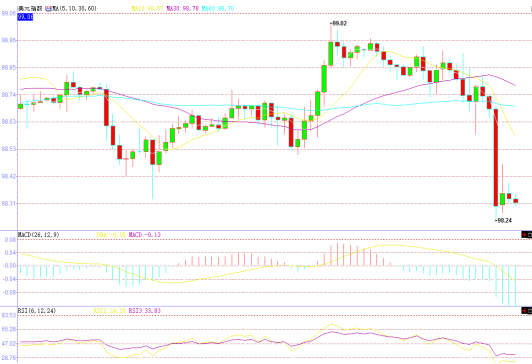Select the RSI(6,12,24) indicator label
This screenshot has width=532, height=364.
click(x=37, y=311)
